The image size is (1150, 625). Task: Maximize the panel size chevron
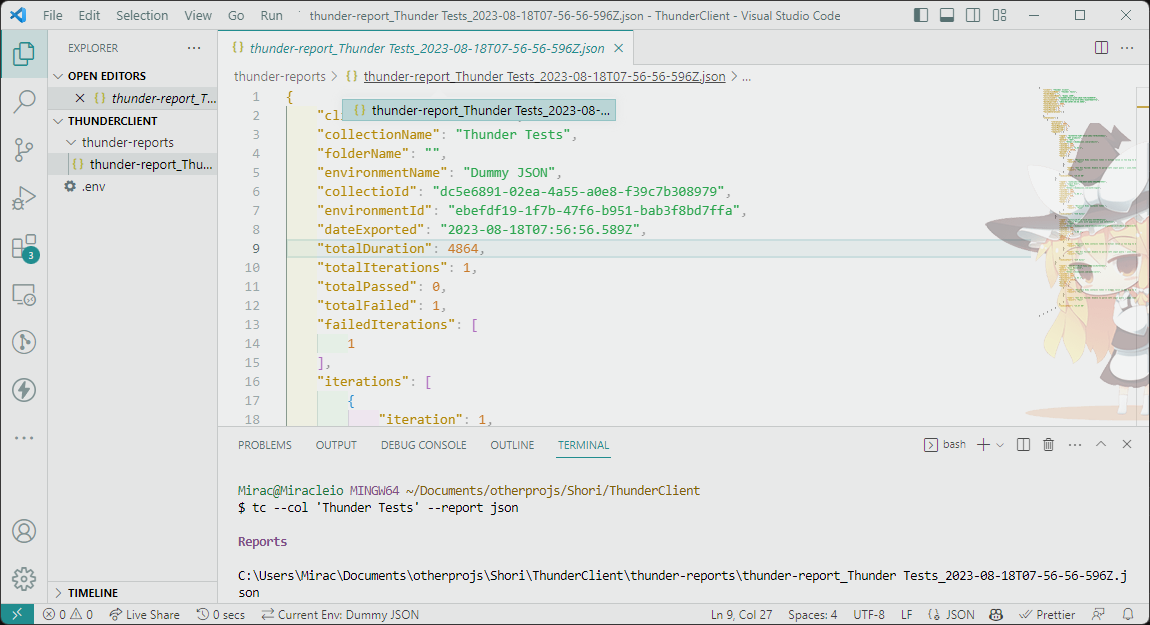tap(1101, 445)
